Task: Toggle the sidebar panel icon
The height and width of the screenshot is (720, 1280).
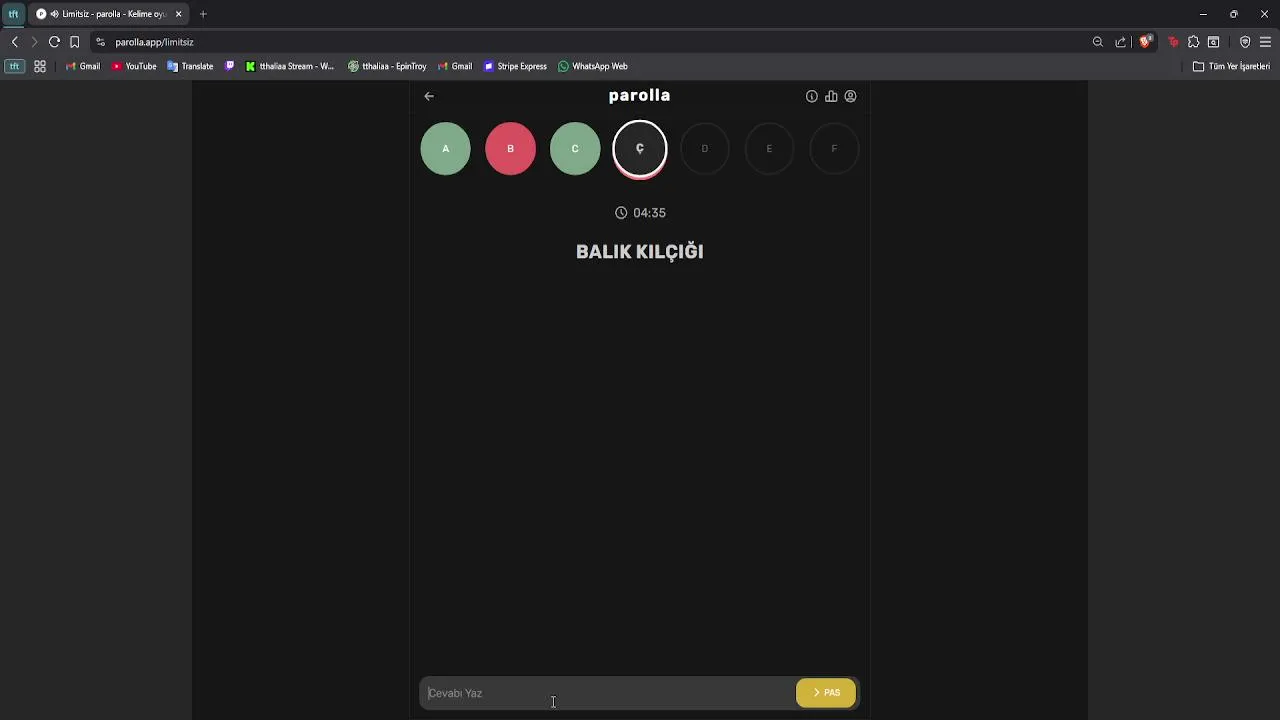Action: 1213,42
